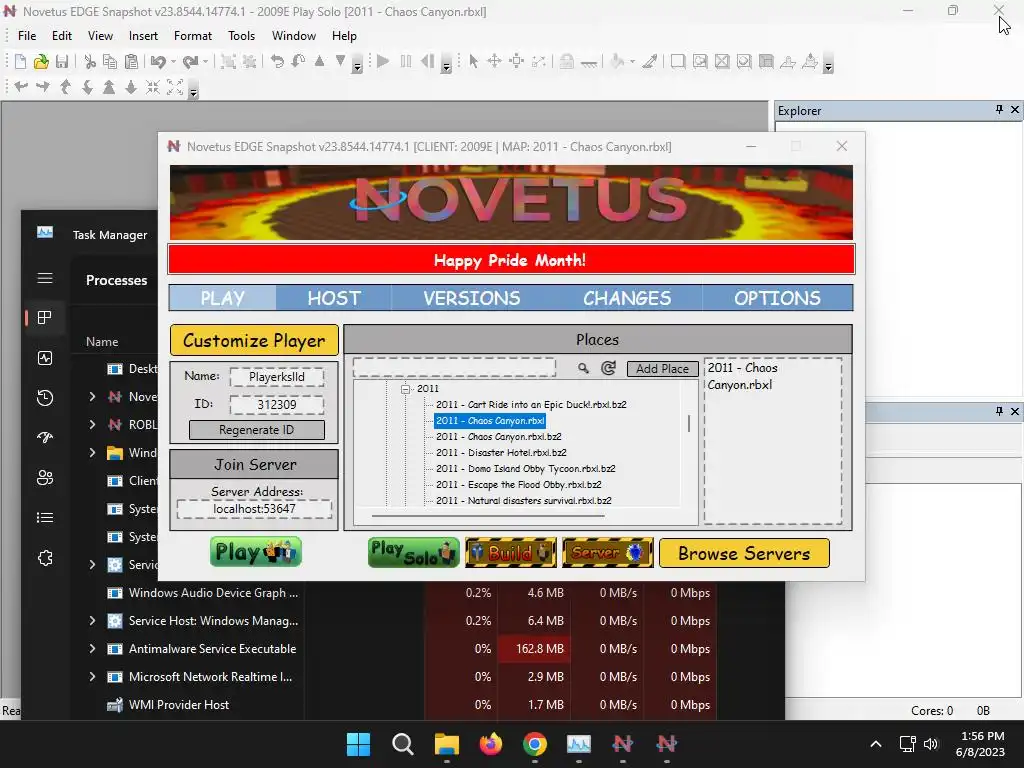
Task: Click the Play run triangle icon
Action: (383, 61)
